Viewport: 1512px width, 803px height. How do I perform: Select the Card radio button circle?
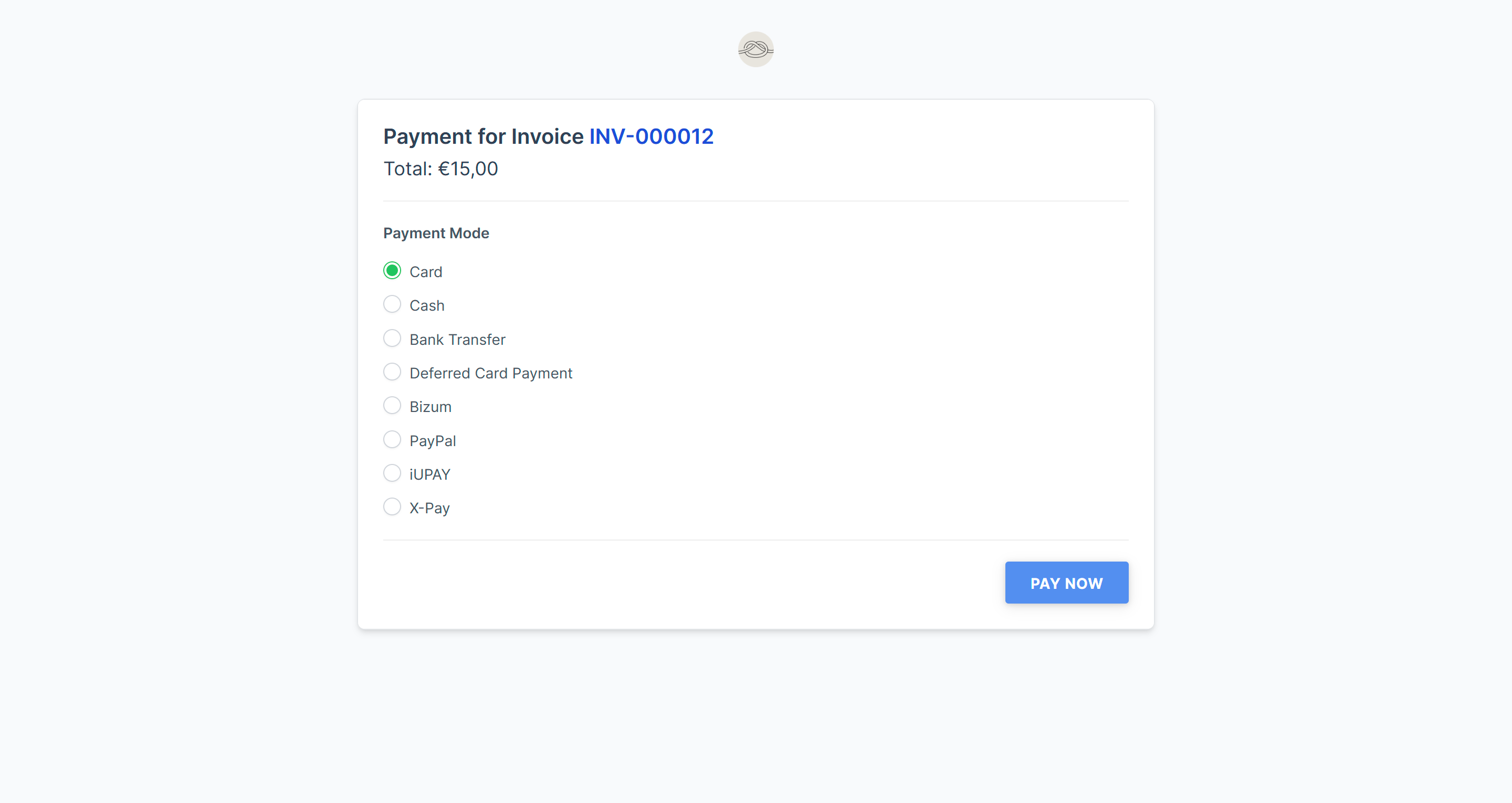[x=392, y=271]
